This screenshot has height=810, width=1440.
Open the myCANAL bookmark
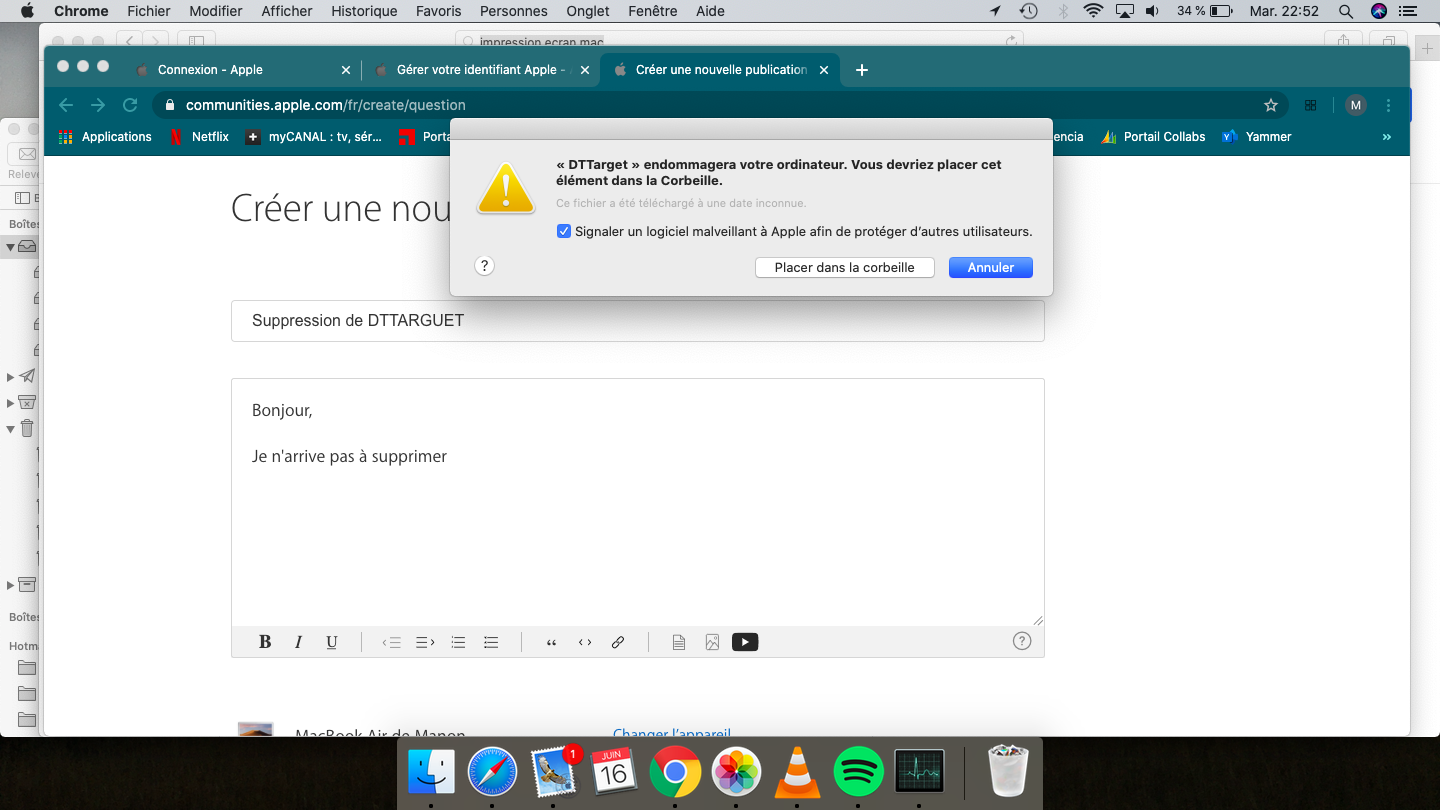point(314,137)
